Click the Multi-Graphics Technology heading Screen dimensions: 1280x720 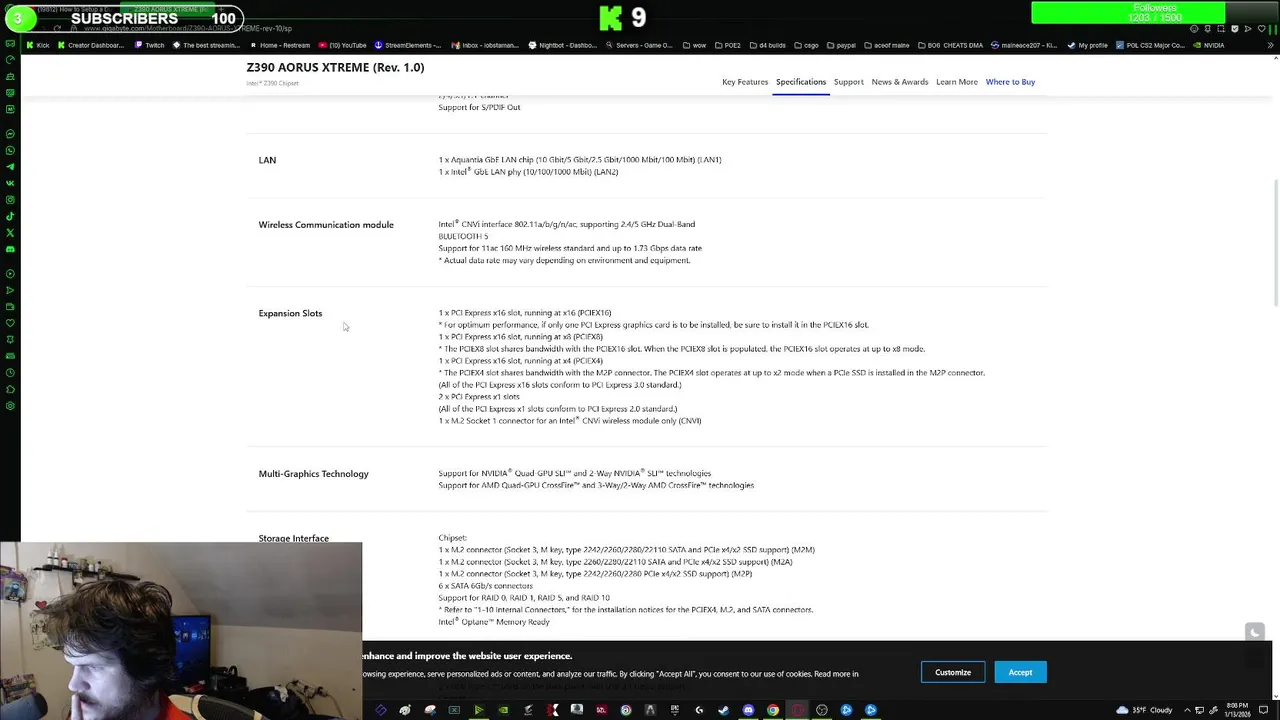313,474
